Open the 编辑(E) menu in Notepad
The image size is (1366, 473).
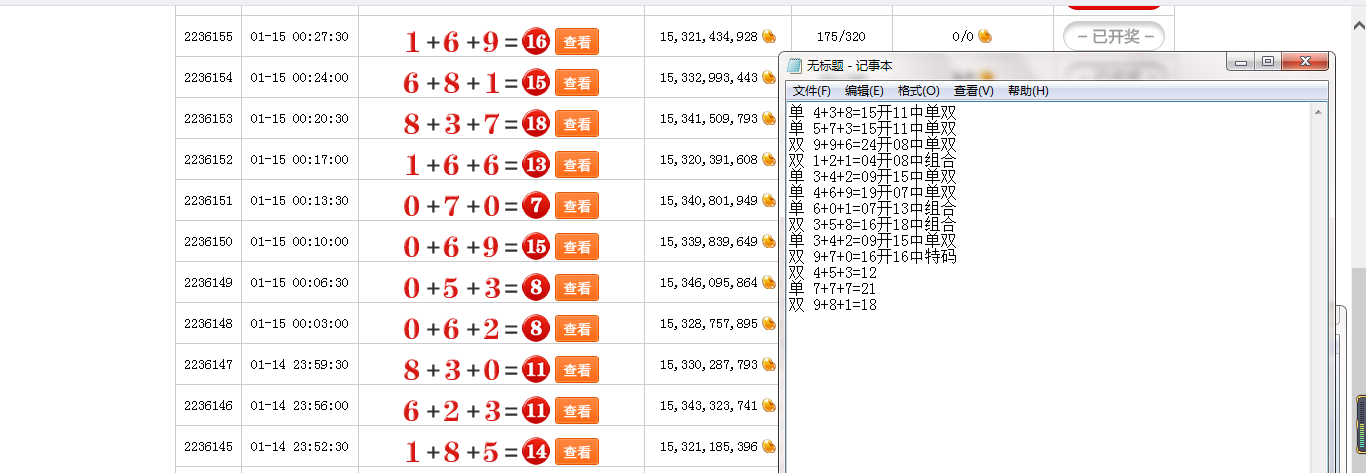click(x=864, y=91)
